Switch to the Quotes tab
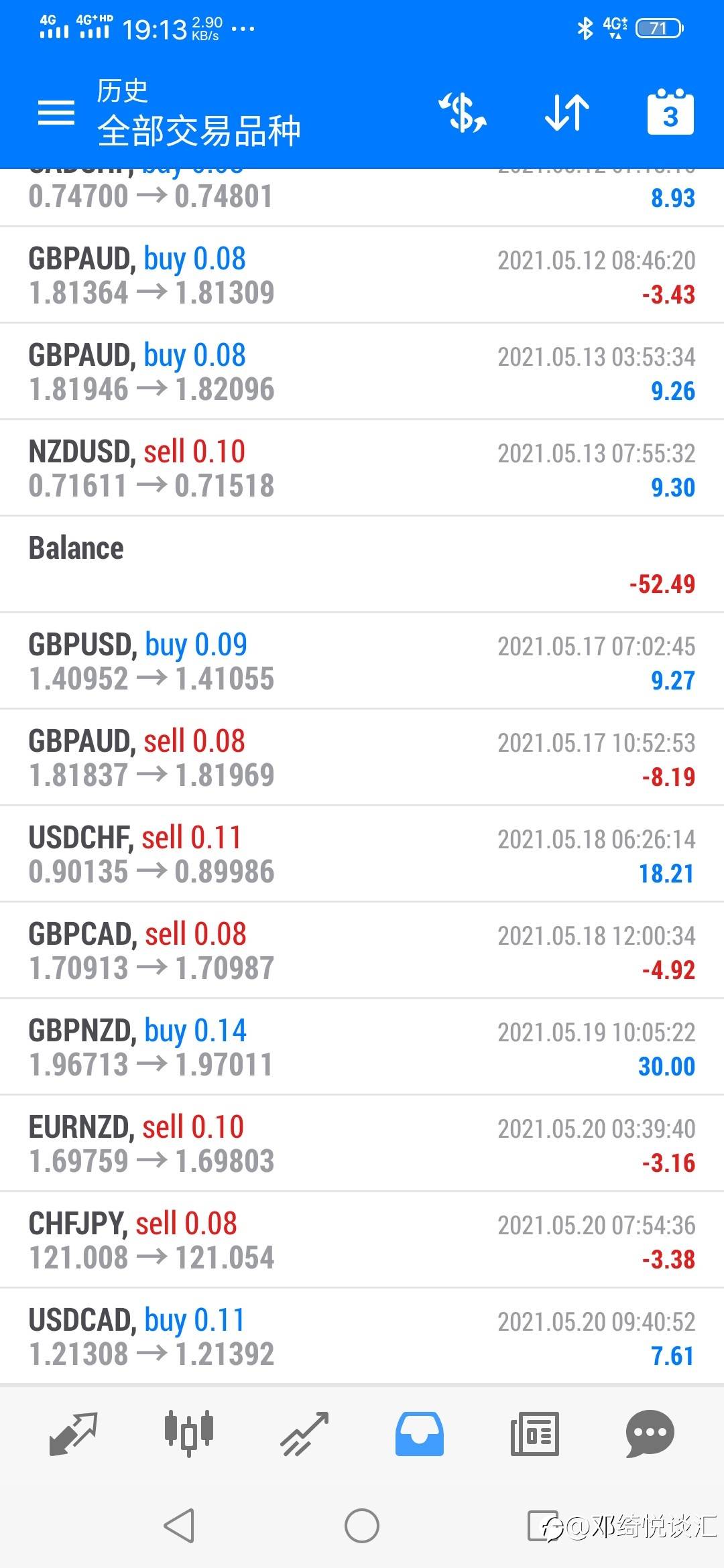Image resolution: width=724 pixels, height=1568 pixels. (74, 1434)
